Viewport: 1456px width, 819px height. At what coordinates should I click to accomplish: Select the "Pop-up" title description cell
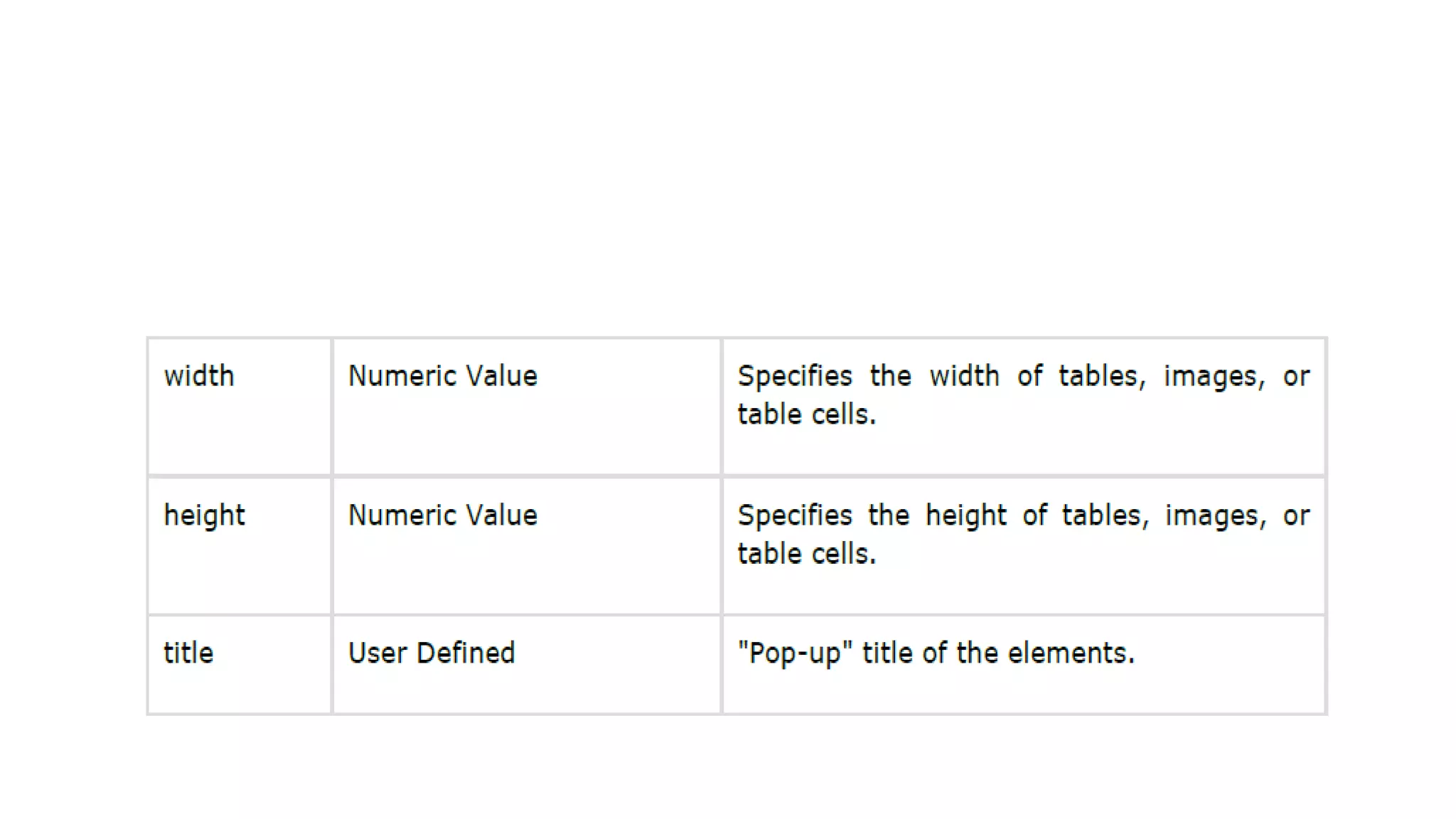click(x=1024, y=665)
